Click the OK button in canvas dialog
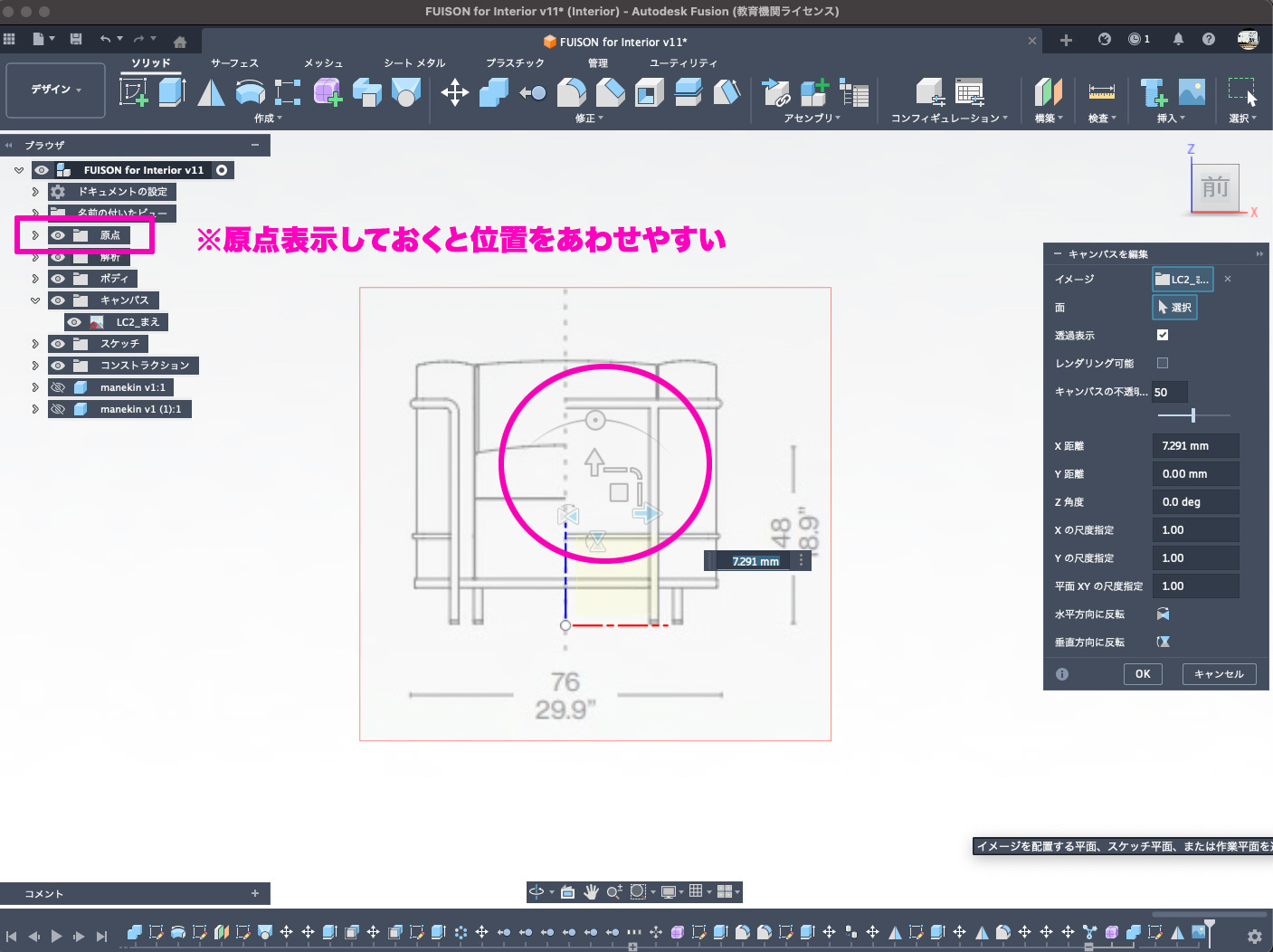The image size is (1273, 952). point(1143,674)
